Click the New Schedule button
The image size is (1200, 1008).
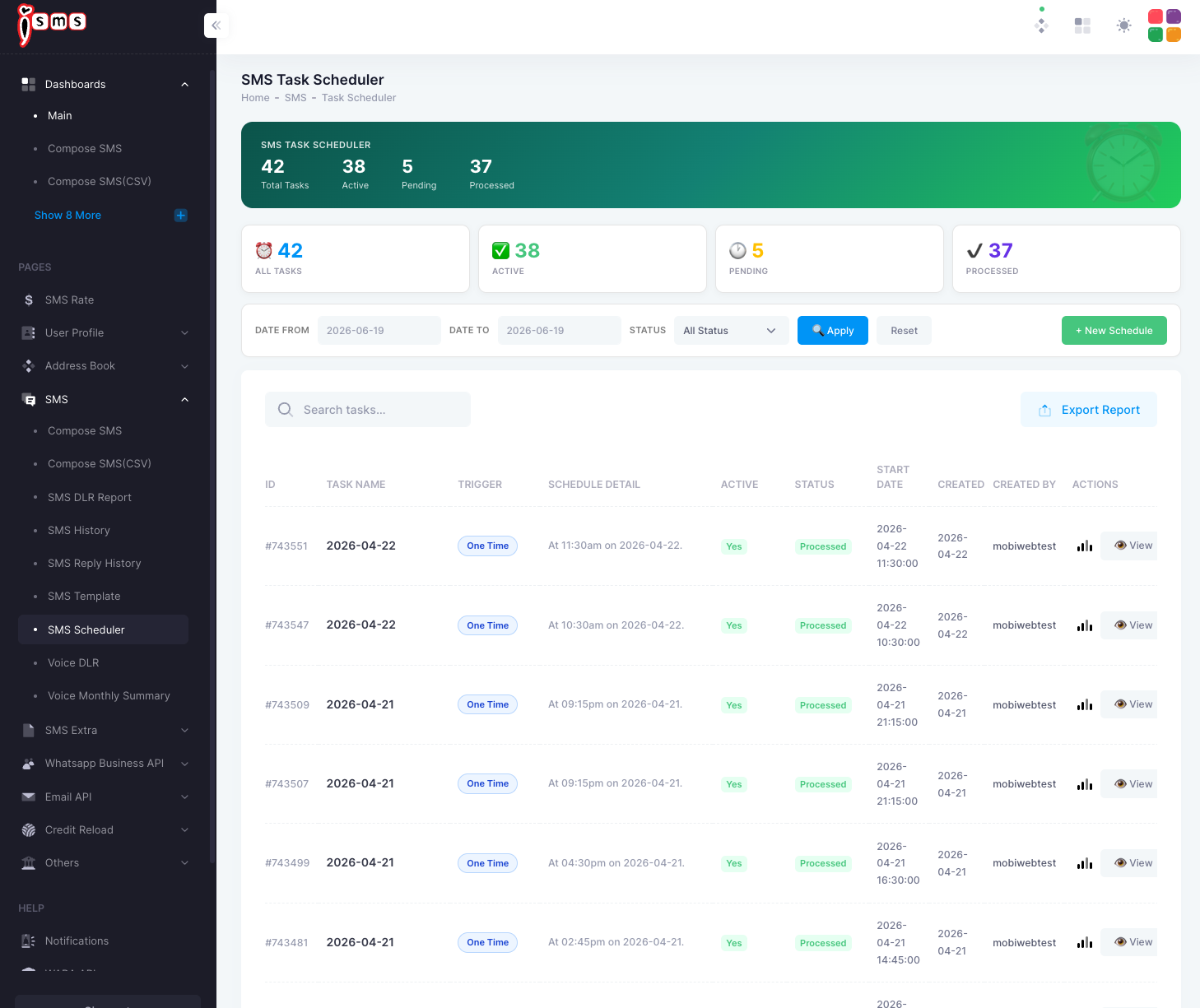[1114, 331]
